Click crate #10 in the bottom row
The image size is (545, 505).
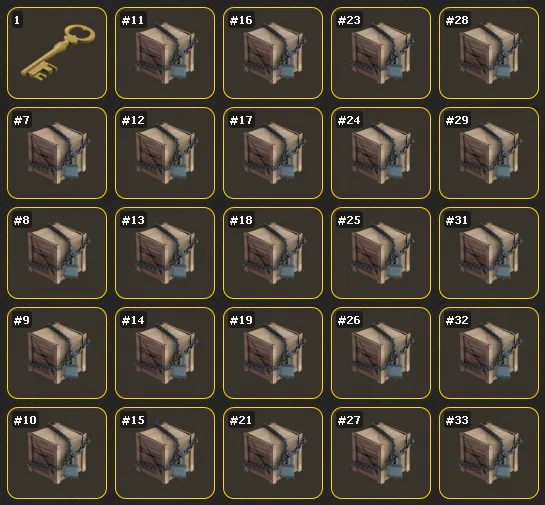tap(57, 453)
